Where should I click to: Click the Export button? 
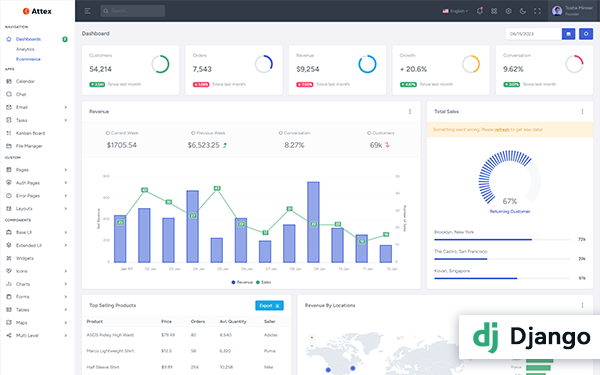pyautogui.click(x=269, y=305)
